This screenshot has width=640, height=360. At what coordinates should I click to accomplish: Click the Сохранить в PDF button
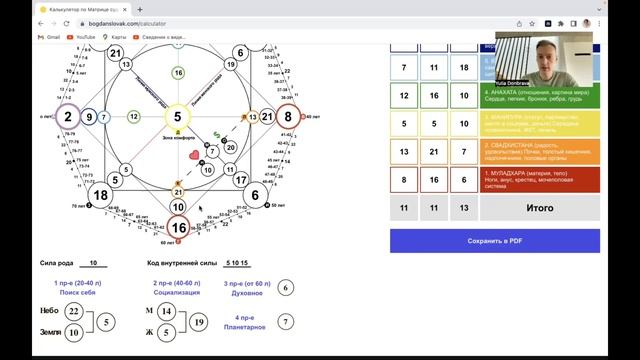[x=495, y=241]
